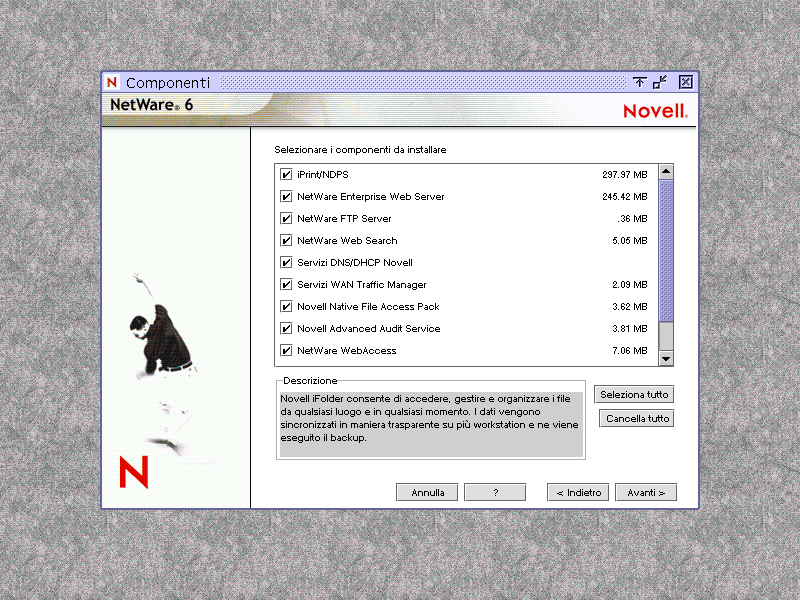Click the resize window icon in title bar
The height and width of the screenshot is (600, 800).
click(660, 82)
